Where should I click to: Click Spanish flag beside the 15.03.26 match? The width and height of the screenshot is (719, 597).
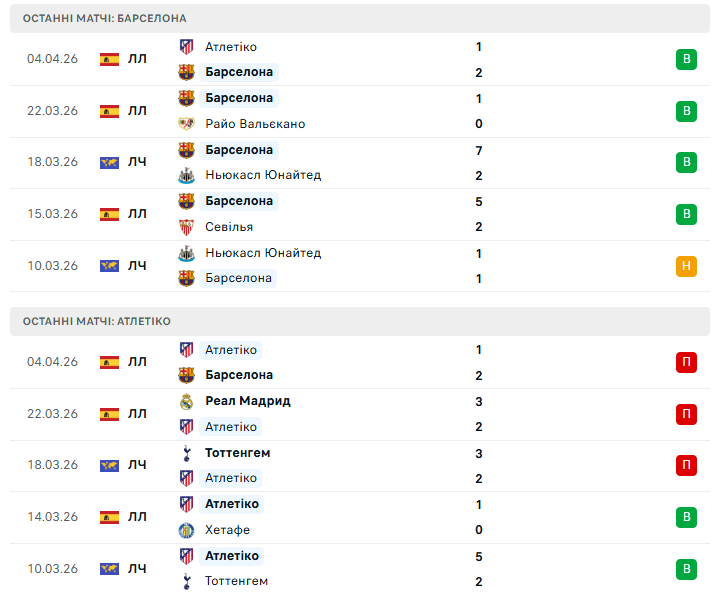(109, 214)
